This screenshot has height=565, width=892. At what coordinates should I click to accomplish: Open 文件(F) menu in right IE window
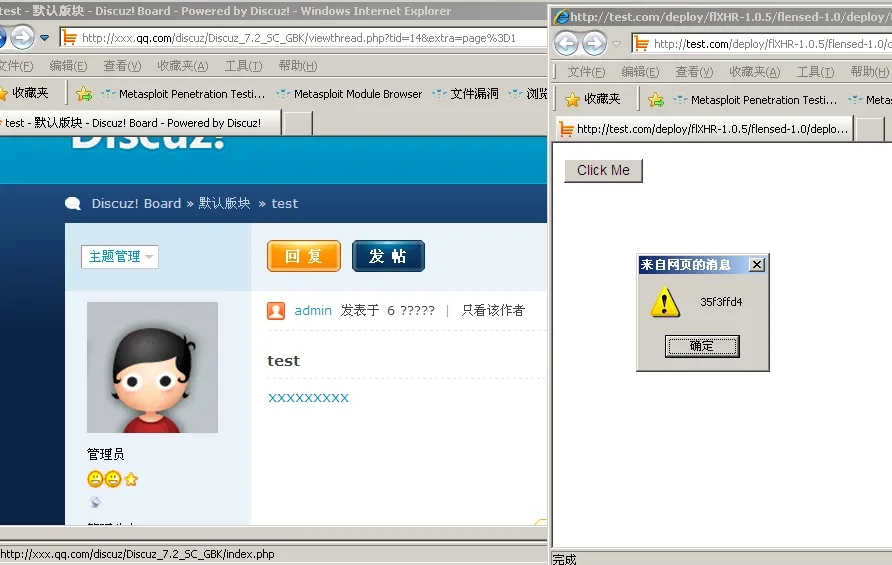(x=586, y=72)
